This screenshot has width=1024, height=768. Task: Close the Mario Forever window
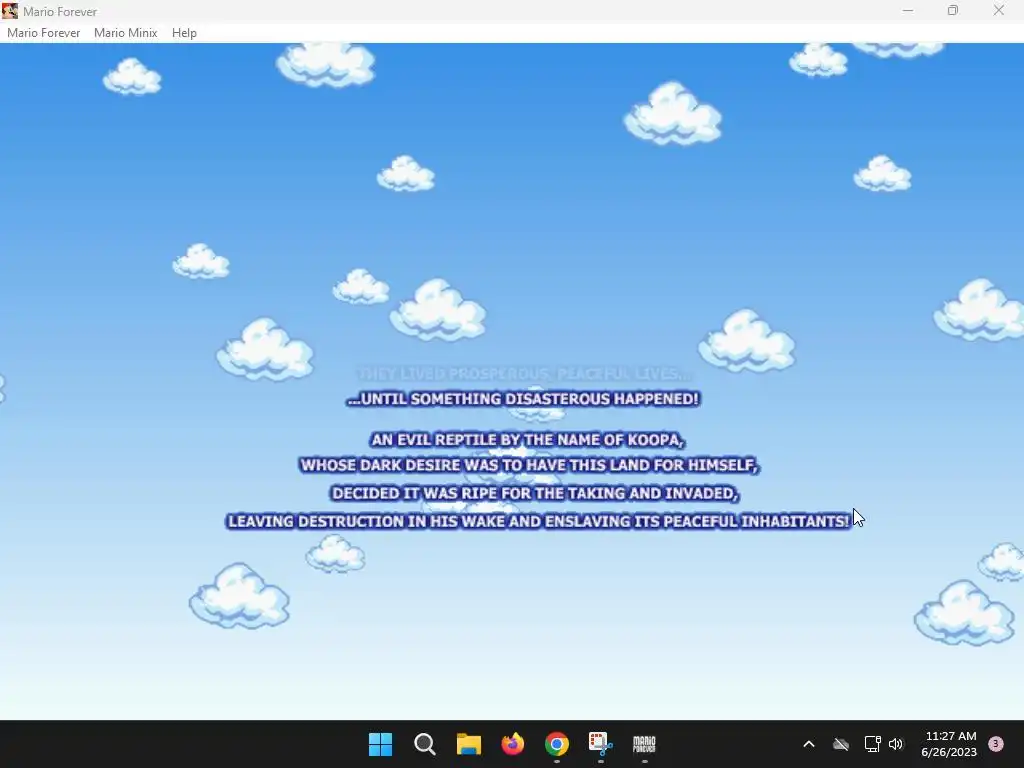(999, 11)
